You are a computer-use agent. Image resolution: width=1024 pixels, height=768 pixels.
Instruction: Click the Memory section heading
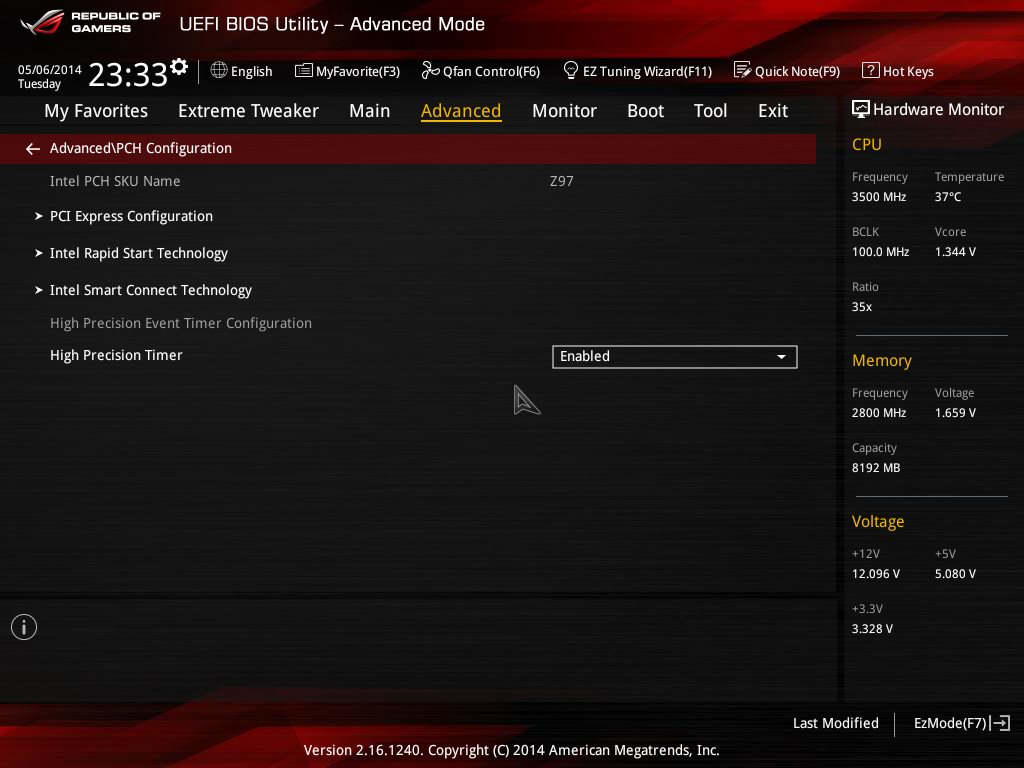click(882, 360)
